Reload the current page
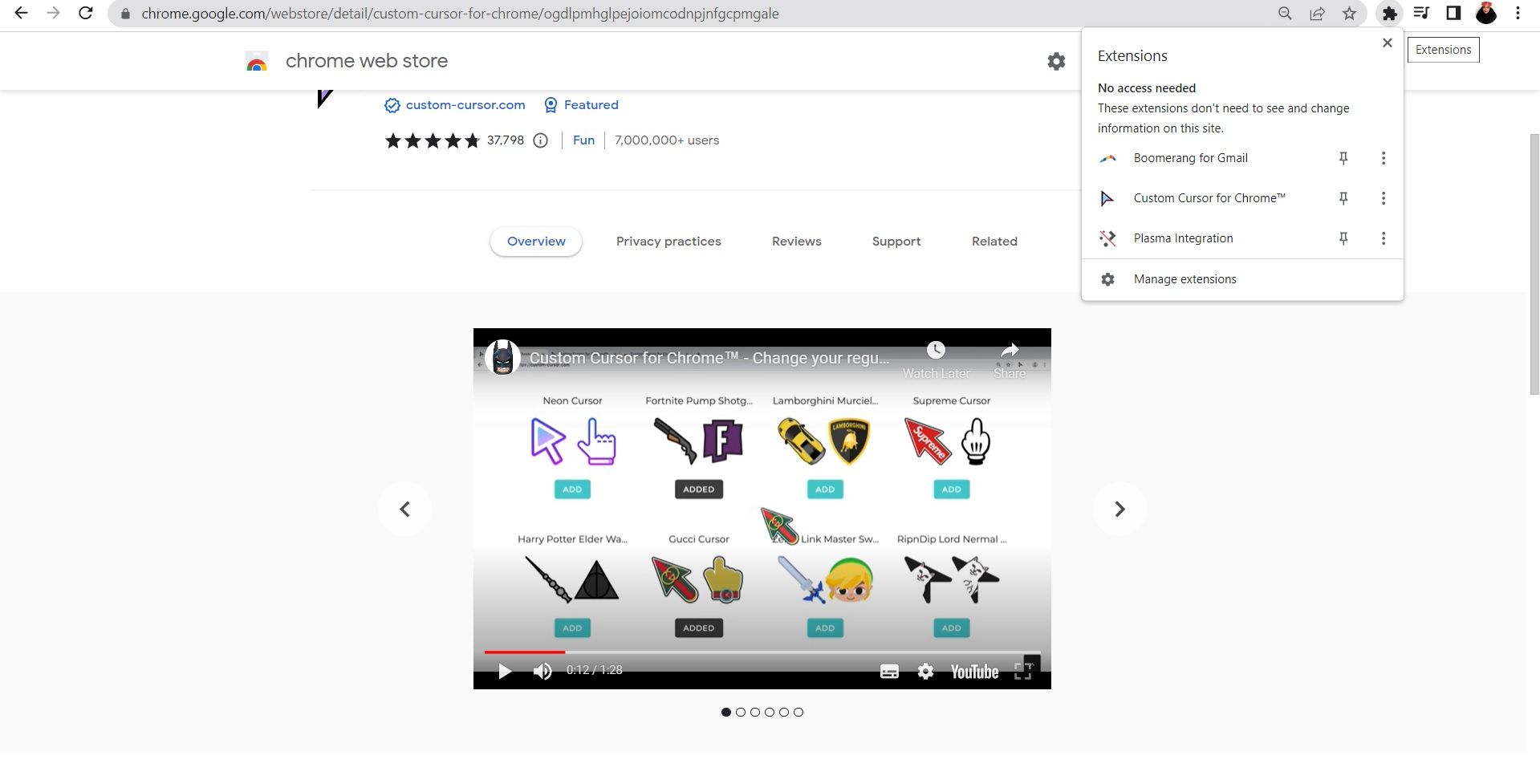The image size is (1540, 784). click(x=86, y=13)
